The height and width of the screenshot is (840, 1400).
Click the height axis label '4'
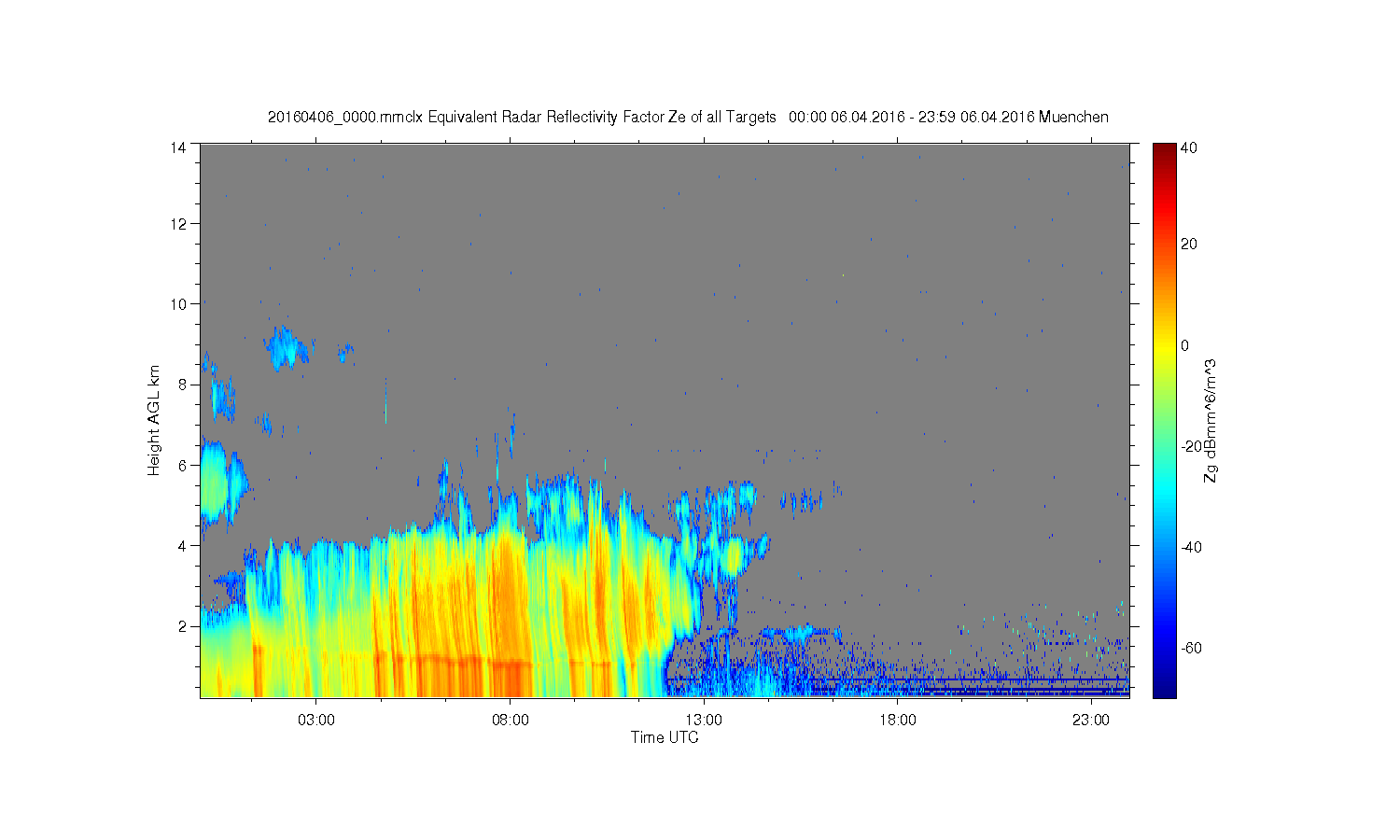click(183, 545)
